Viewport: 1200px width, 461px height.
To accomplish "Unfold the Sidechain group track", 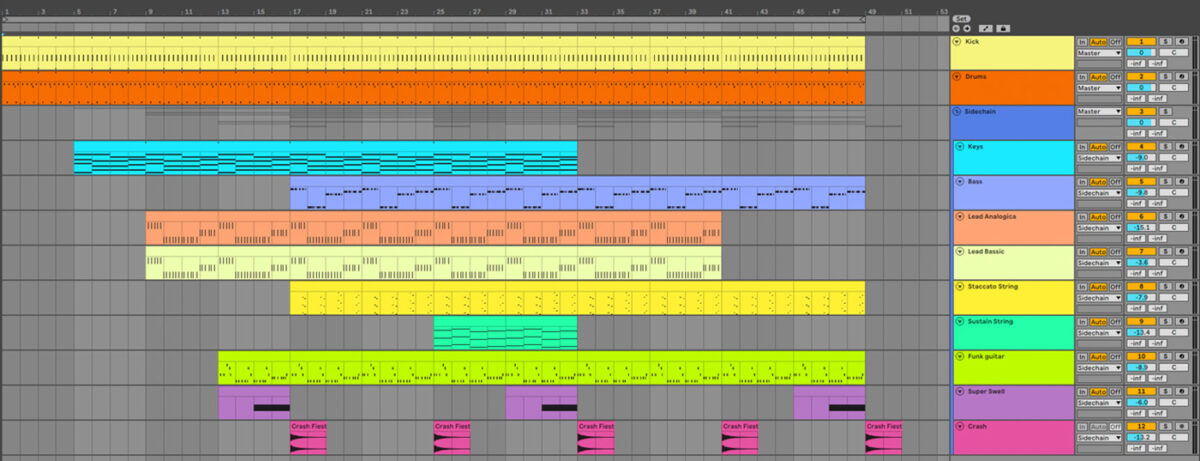I will pyautogui.click(x=957, y=112).
